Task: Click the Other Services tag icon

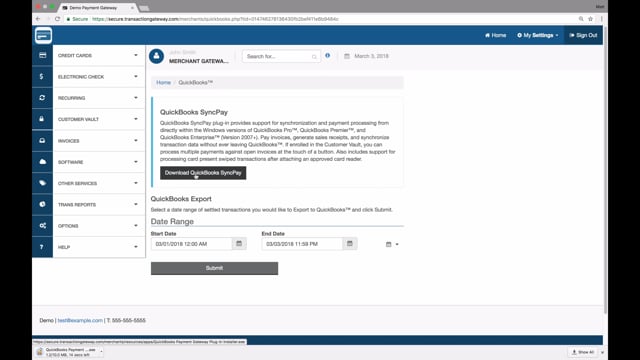Action: click(x=42, y=183)
